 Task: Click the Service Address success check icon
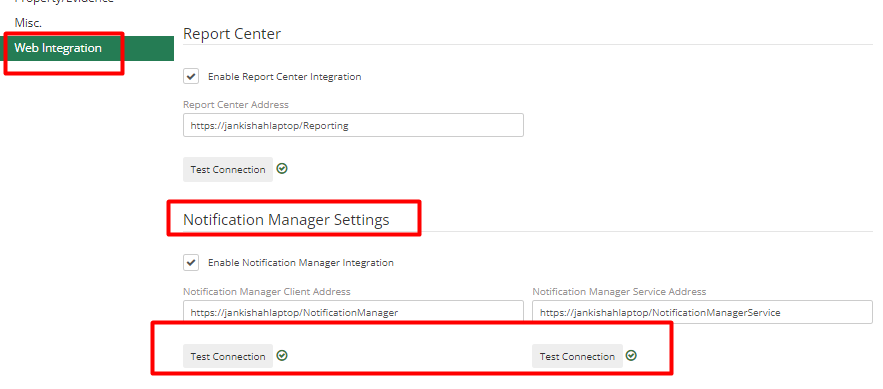coord(631,355)
